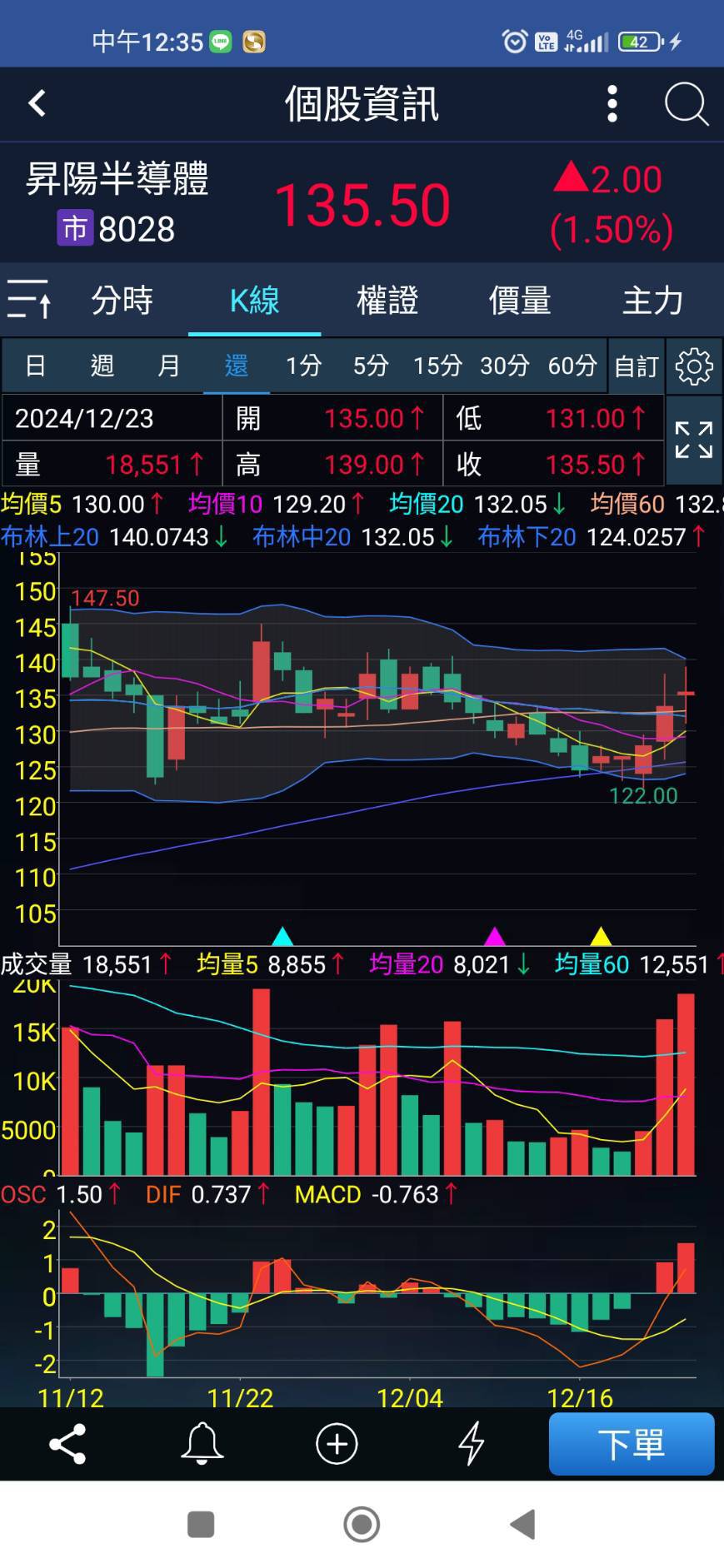
Task: Add stock with plus circle icon
Action: tap(337, 1443)
